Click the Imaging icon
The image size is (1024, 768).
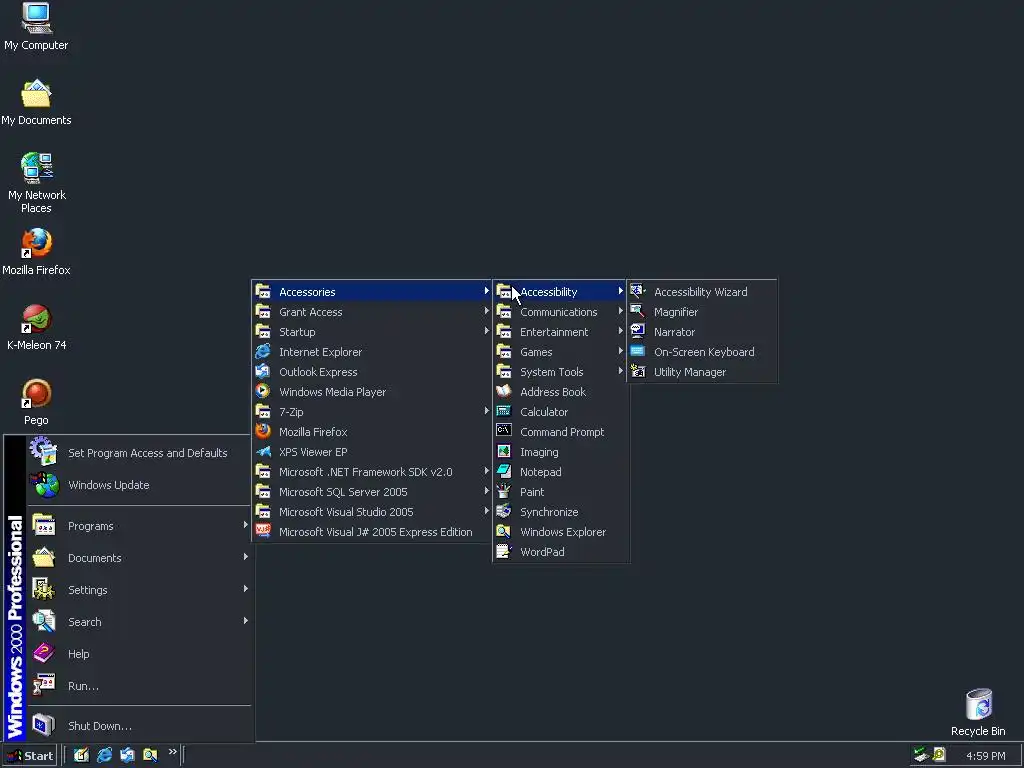pos(504,451)
